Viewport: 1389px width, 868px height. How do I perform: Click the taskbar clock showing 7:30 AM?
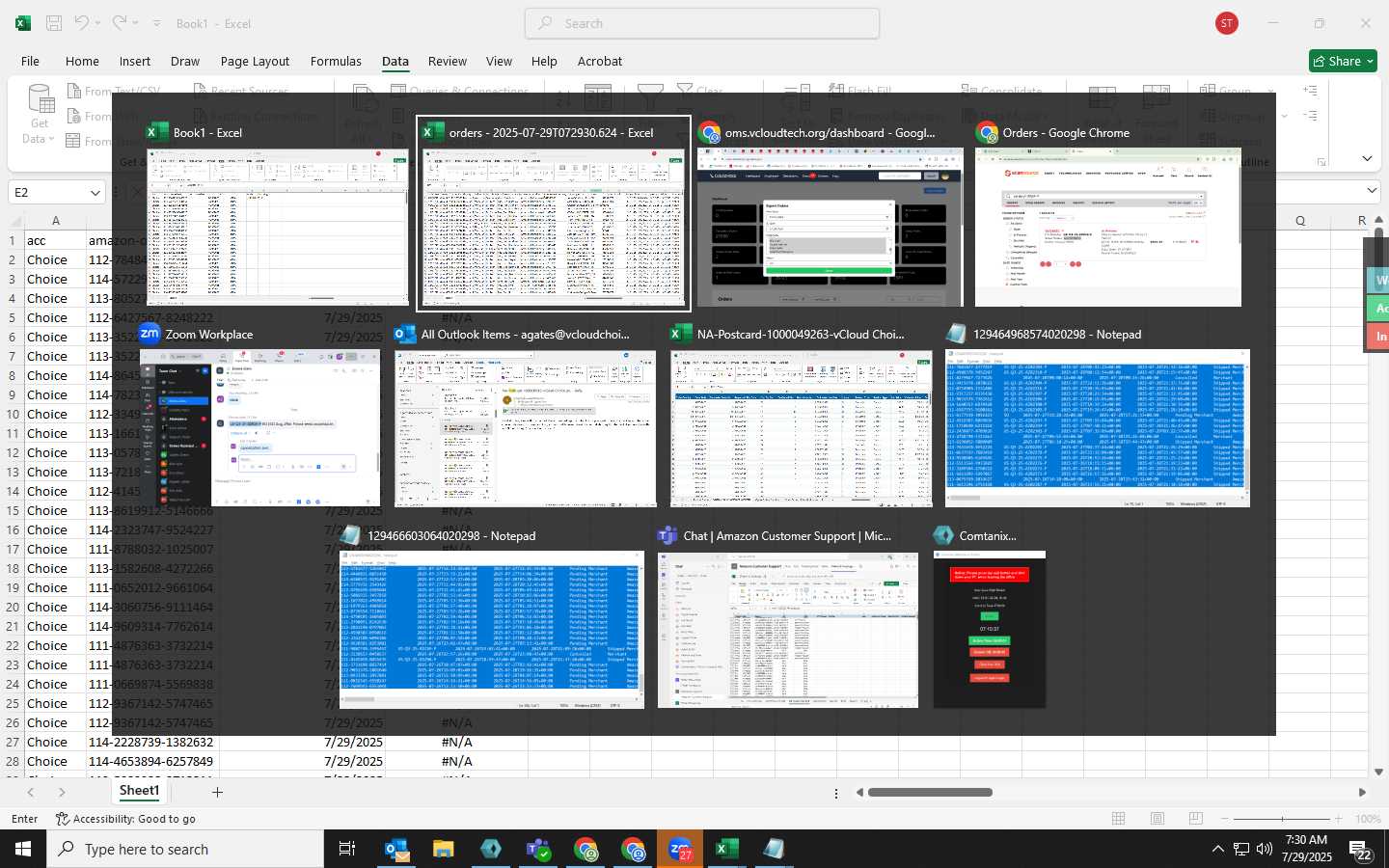point(1306,849)
